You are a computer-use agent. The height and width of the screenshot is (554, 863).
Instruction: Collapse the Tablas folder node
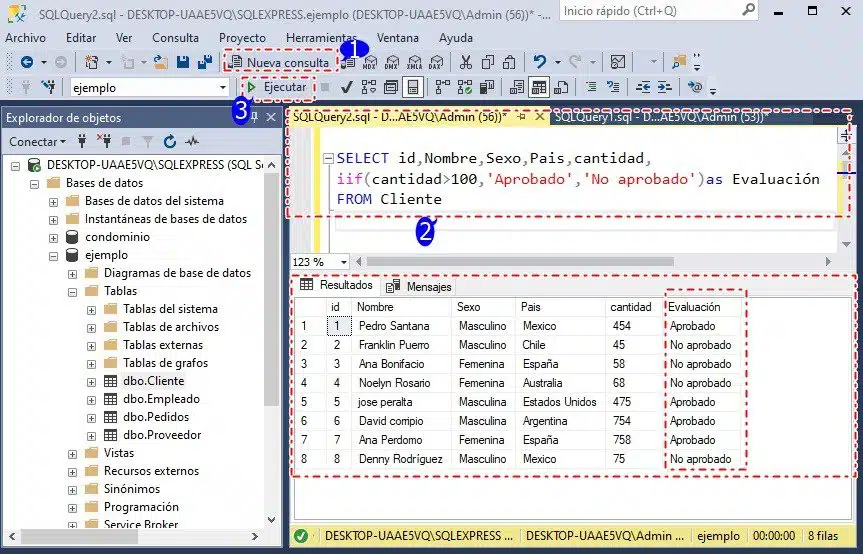click(73, 291)
